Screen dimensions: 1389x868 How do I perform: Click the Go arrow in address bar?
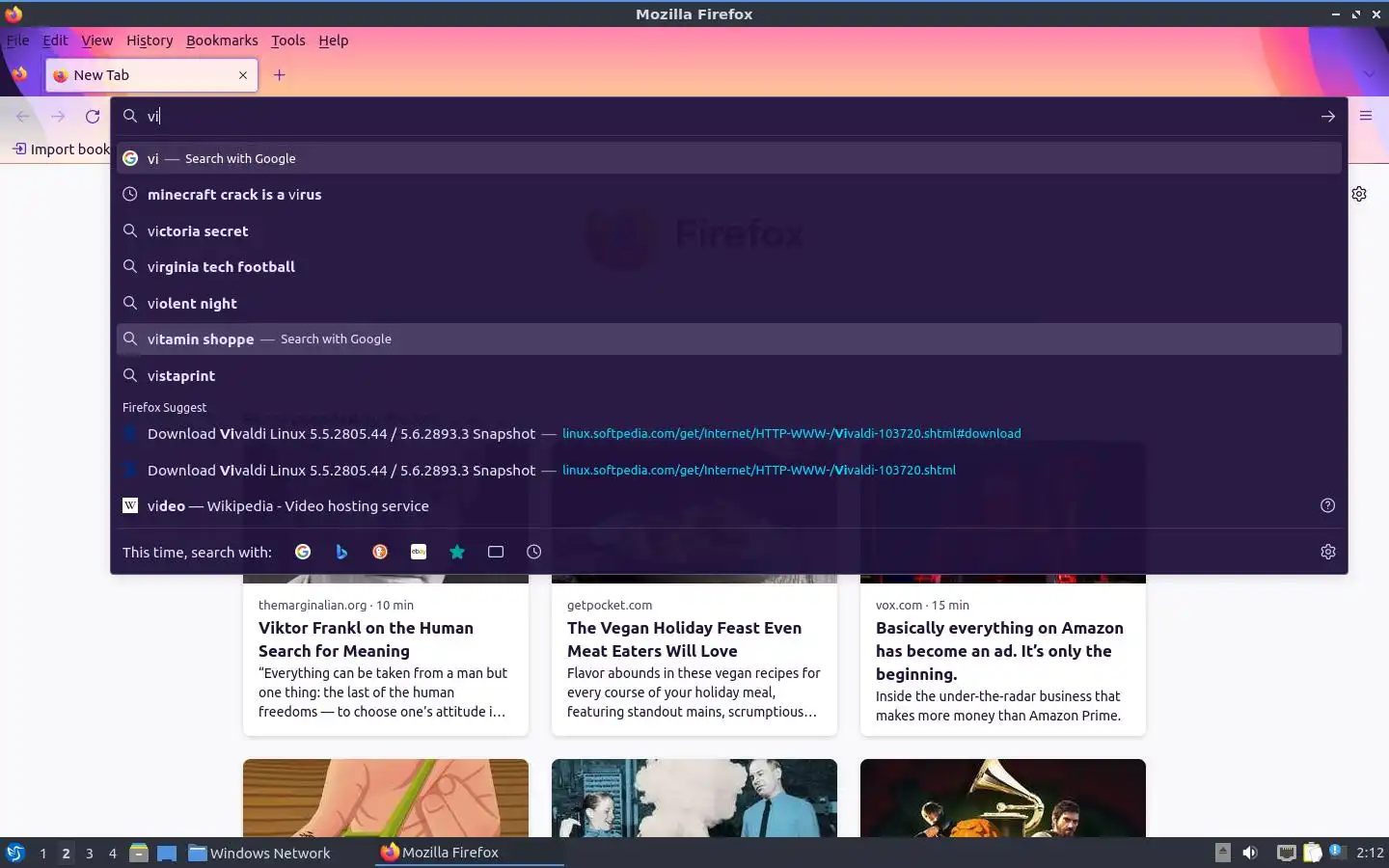click(x=1328, y=116)
